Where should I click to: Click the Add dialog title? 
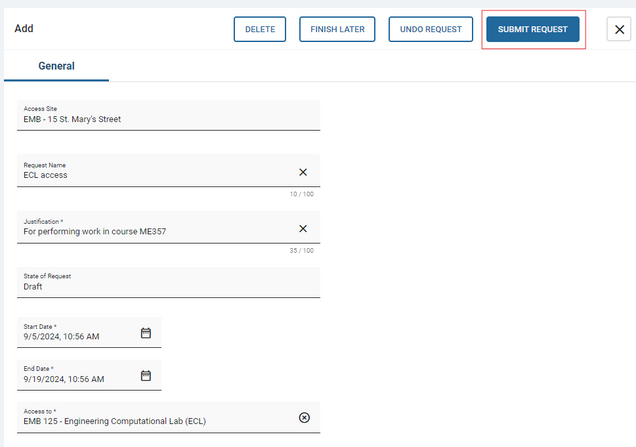(25, 29)
